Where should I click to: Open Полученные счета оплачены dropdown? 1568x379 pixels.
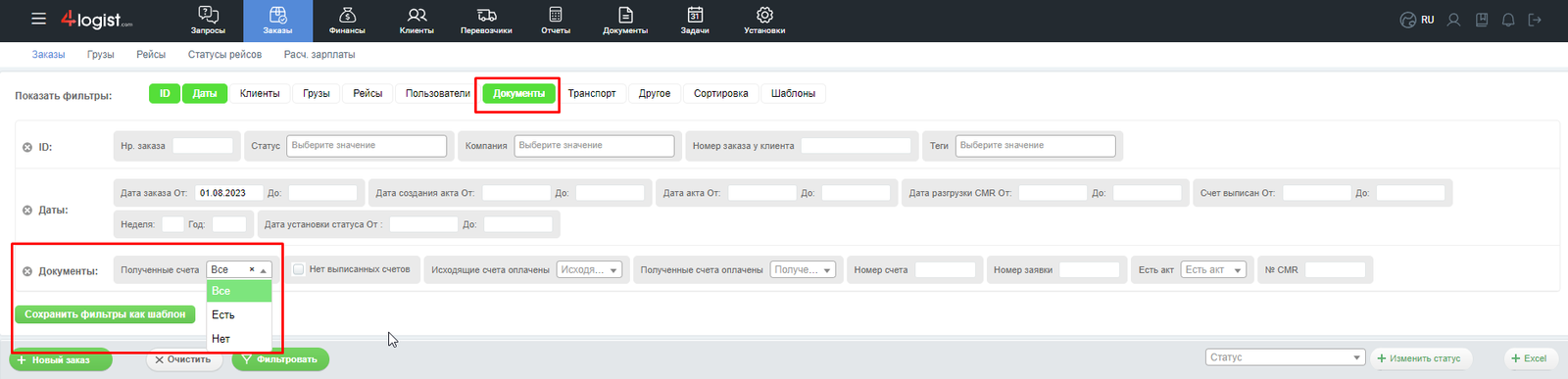pyautogui.click(x=803, y=270)
